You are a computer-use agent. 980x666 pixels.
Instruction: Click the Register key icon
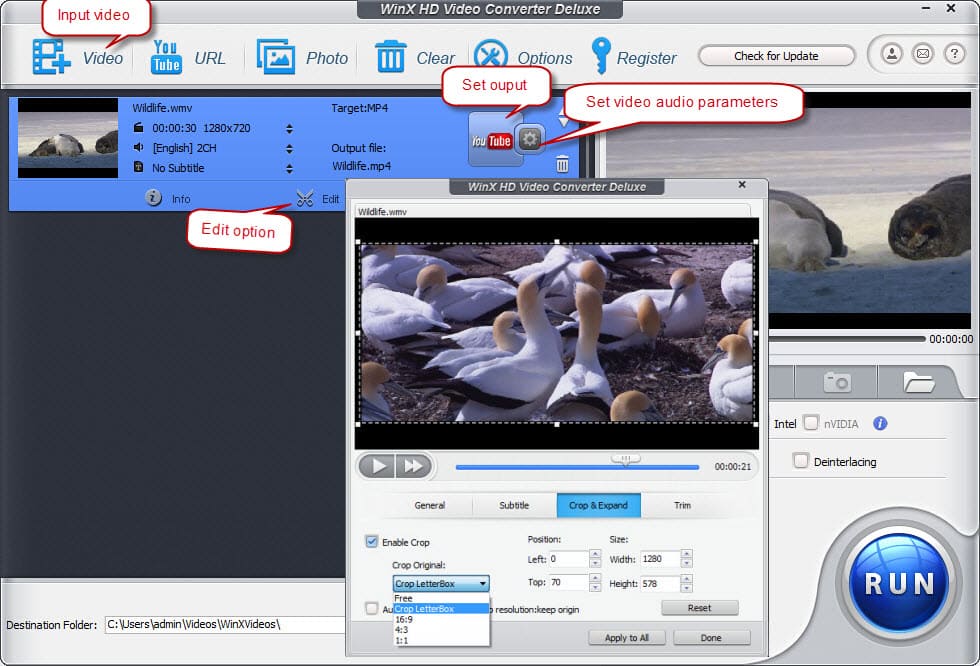601,55
